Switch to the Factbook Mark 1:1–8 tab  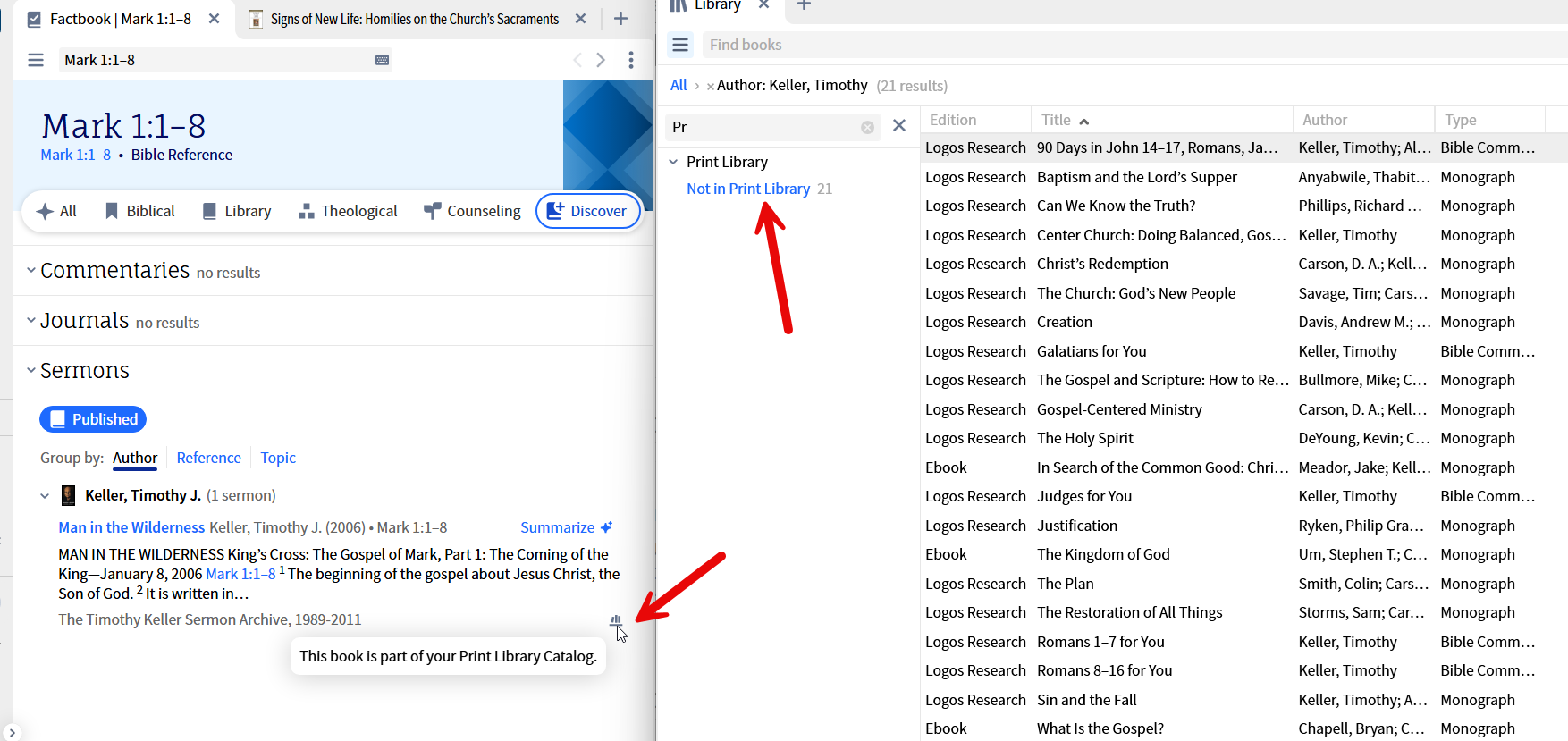121,19
